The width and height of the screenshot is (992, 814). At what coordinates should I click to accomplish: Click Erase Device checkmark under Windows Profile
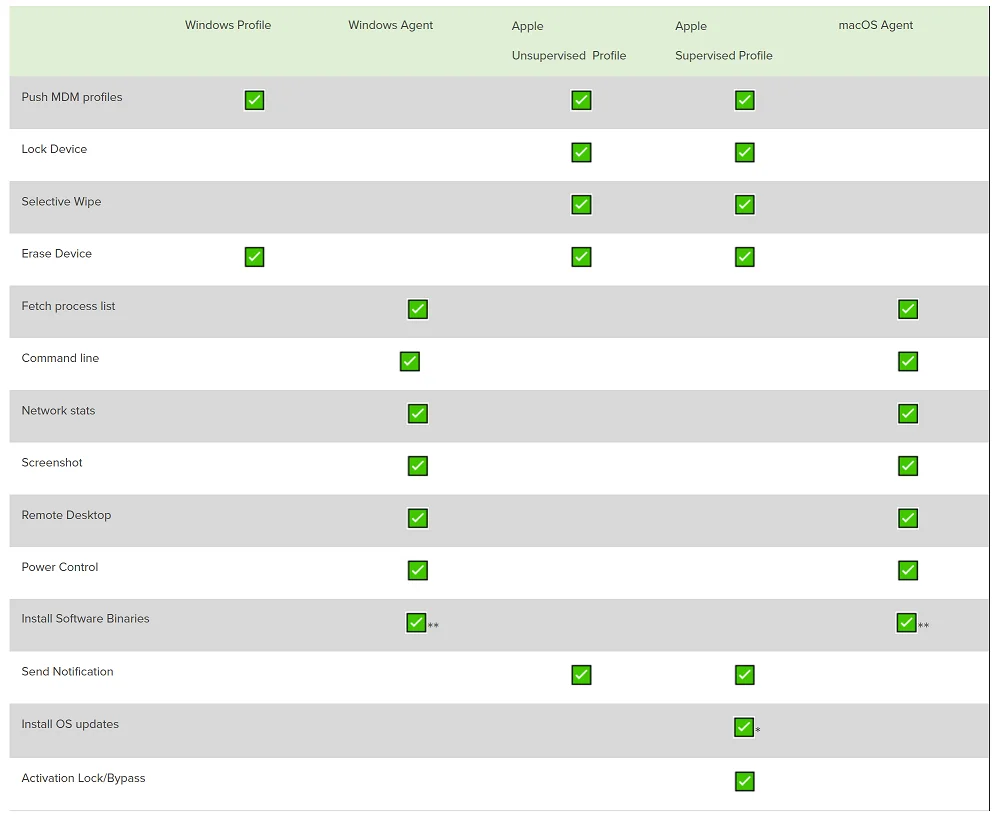click(x=254, y=257)
